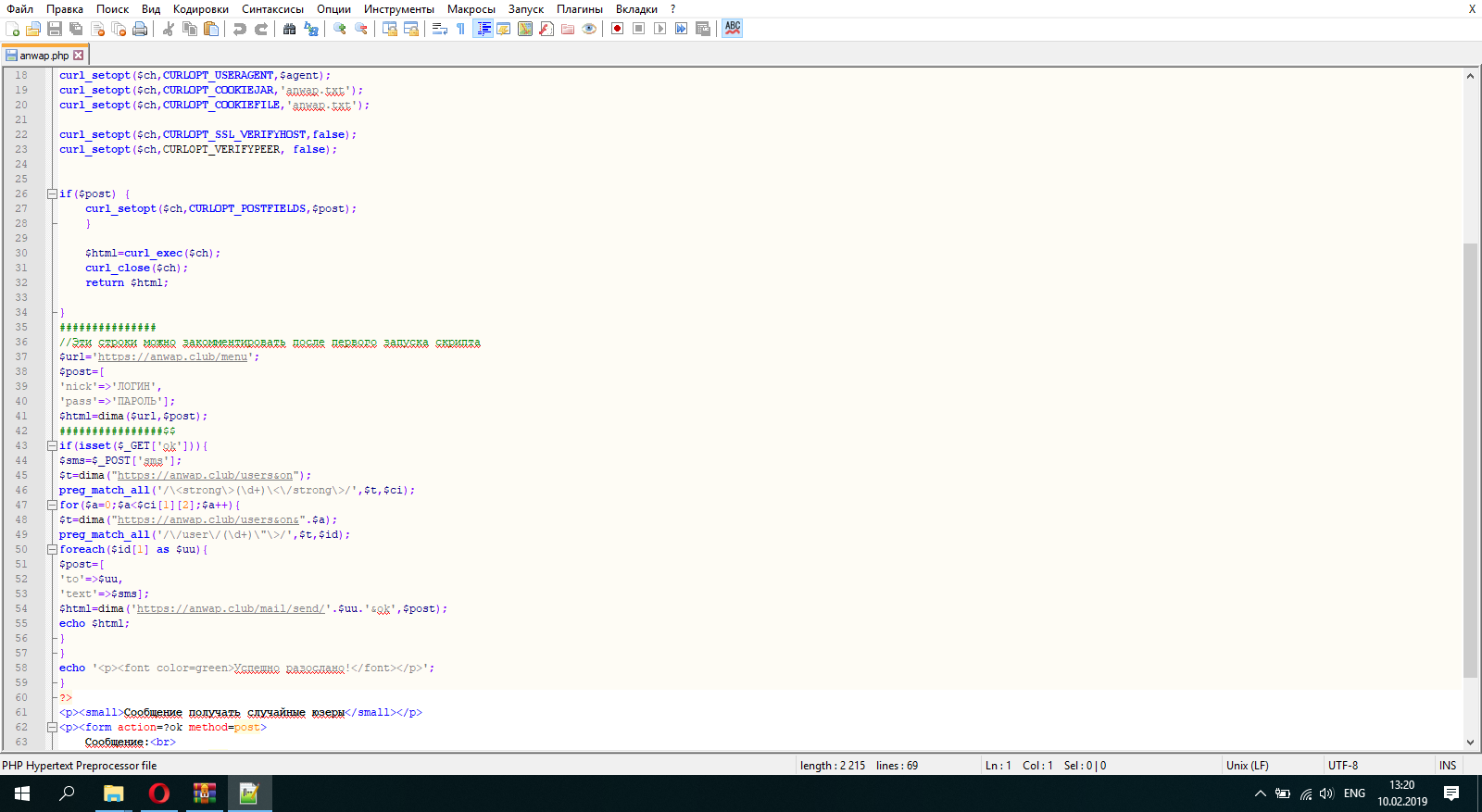Switch to the anwap.php tab

pyautogui.click(x=44, y=56)
